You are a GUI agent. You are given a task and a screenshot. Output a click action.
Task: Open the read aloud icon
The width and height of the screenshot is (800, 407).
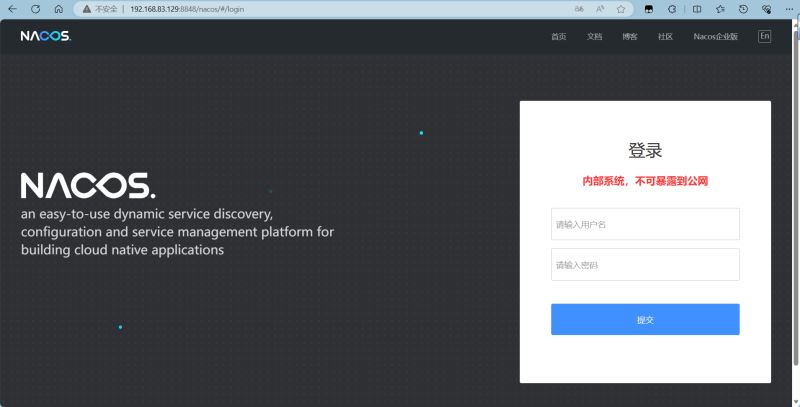(600, 9)
